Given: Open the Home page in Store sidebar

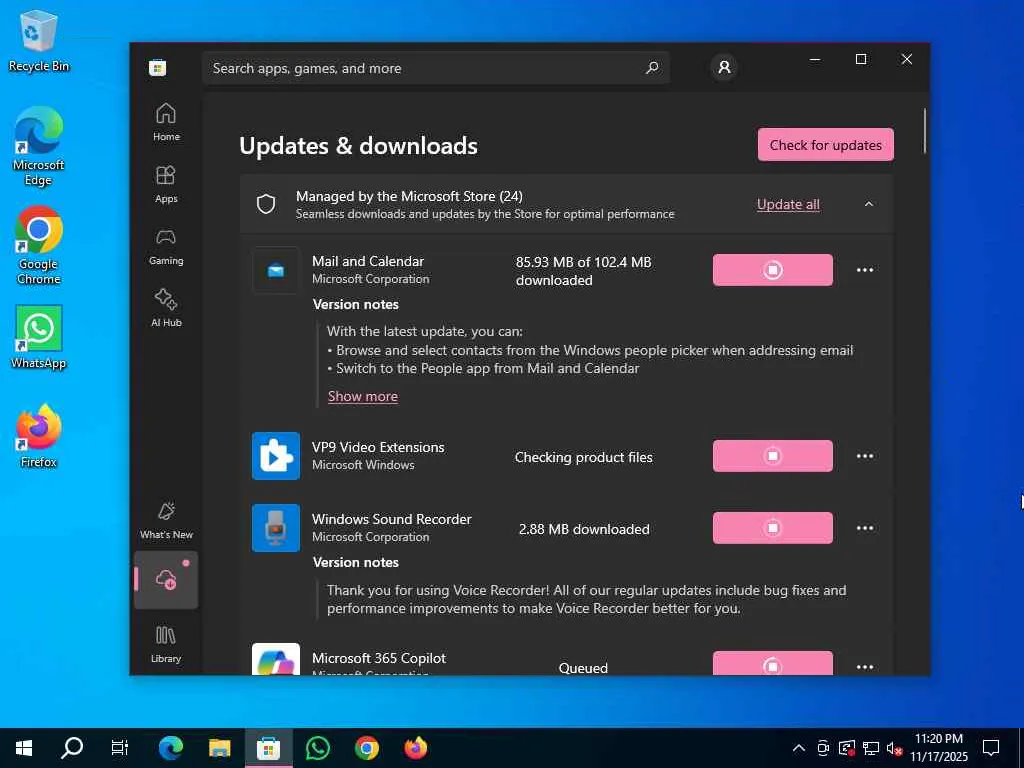Looking at the screenshot, I should pyautogui.click(x=166, y=122).
